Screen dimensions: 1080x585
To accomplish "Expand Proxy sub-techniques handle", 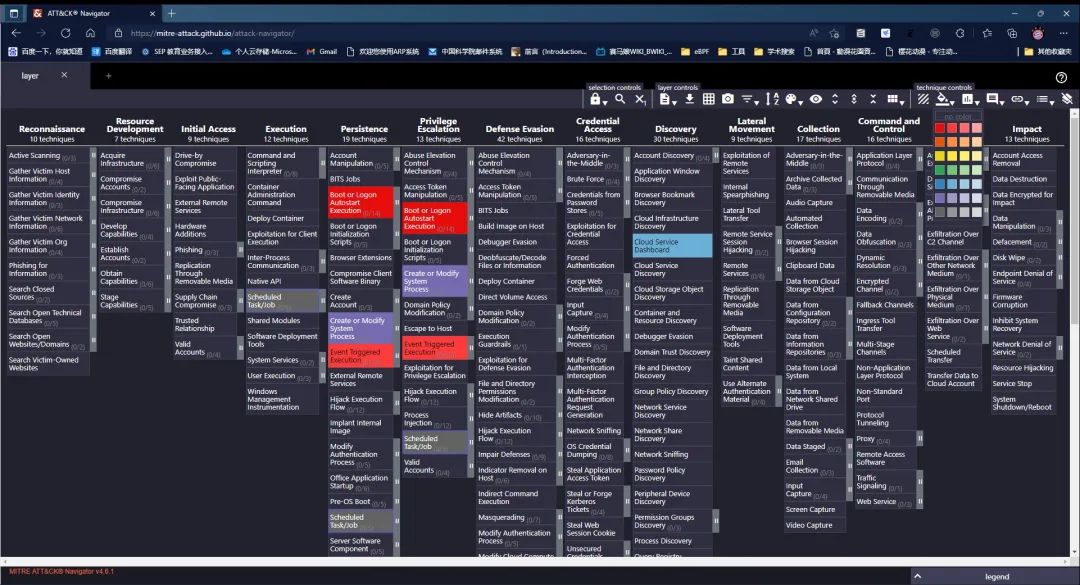I will click(920, 438).
